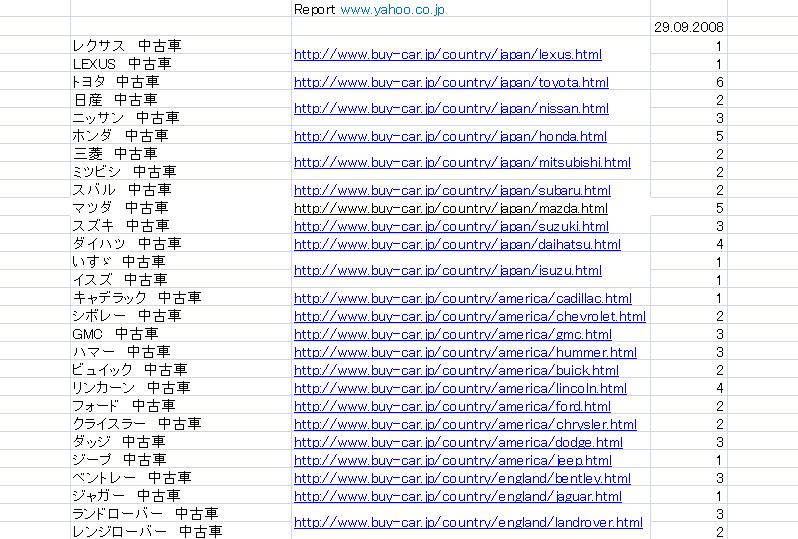Open the hummer.html link
This screenshot has height=539, width=798.
click(465, 352)
